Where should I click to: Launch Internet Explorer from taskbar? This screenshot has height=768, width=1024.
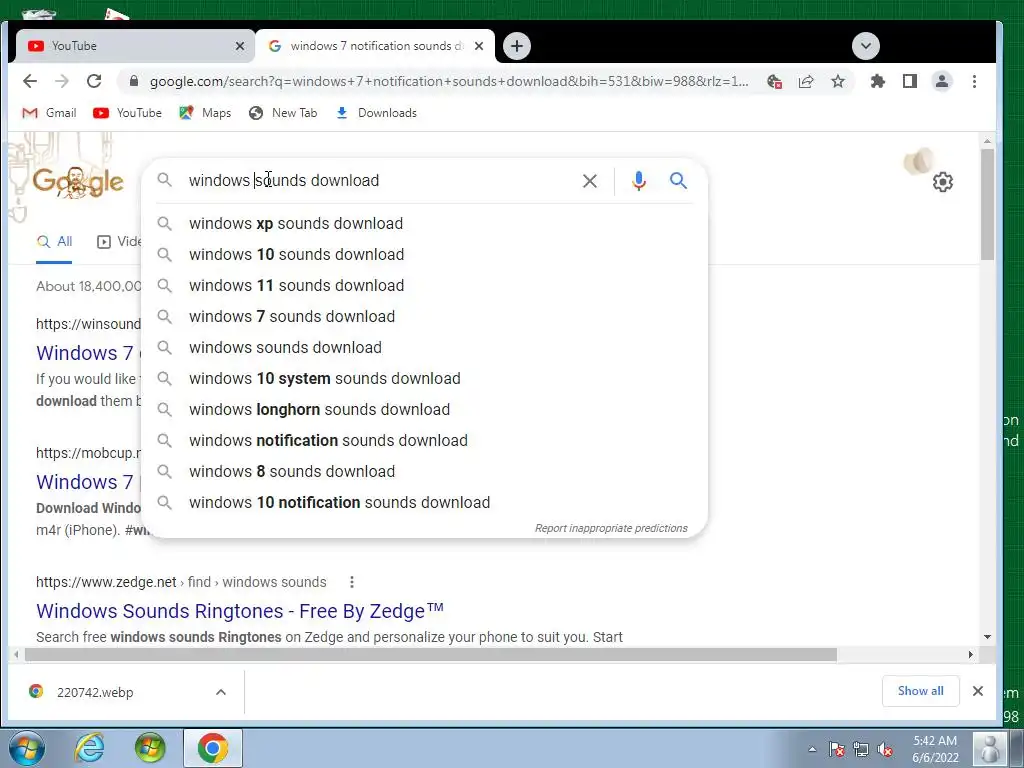(x=89, y=748)
